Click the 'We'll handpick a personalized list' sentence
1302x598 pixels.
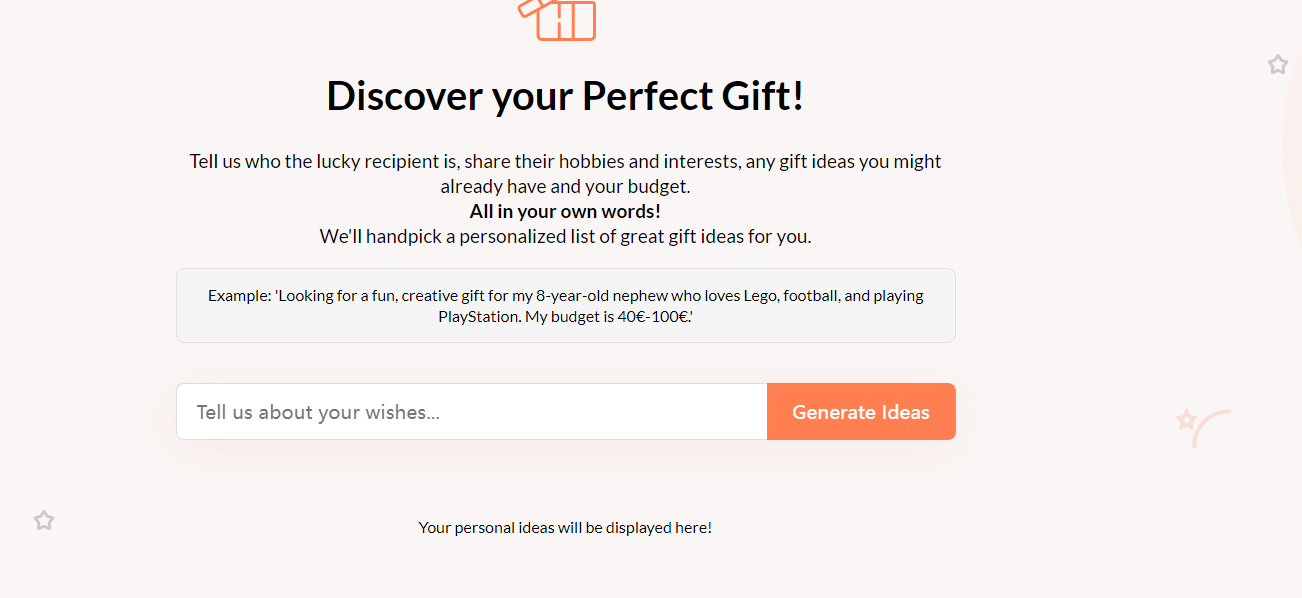[566, 237]
